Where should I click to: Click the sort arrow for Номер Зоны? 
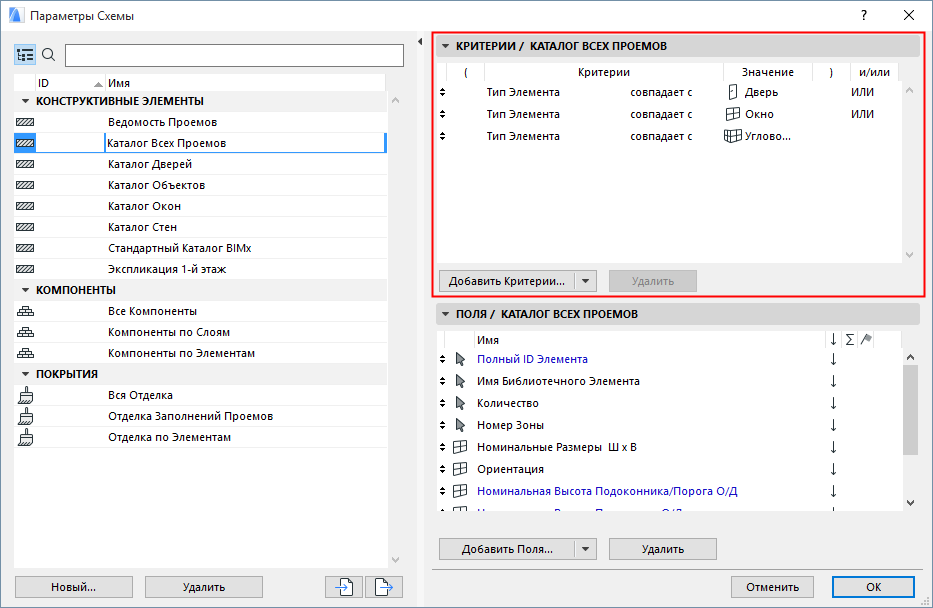834,425
